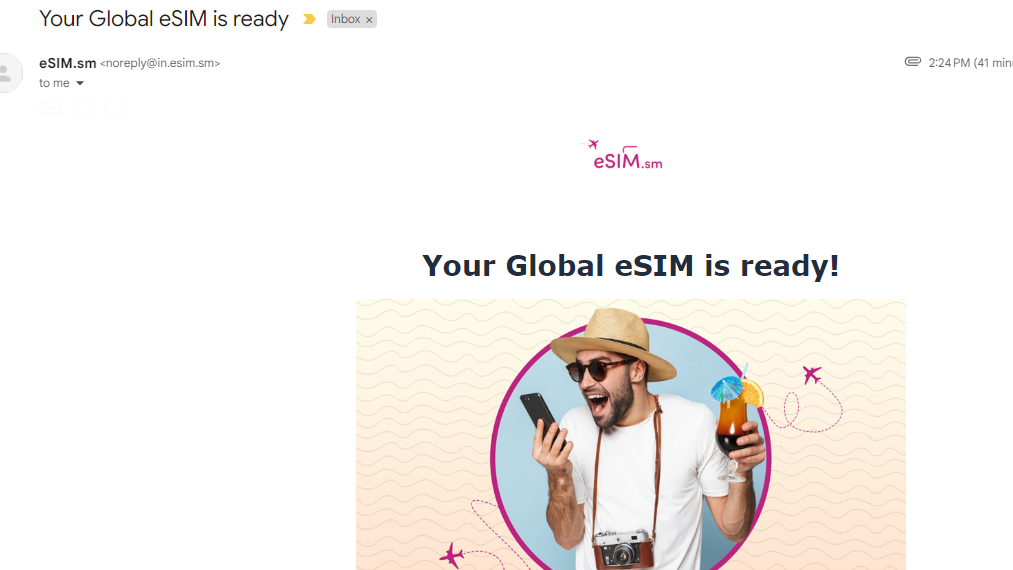This screenshot has width=1013, height=570.
Task: Click the email subject line at top
Action: [163, 19]
